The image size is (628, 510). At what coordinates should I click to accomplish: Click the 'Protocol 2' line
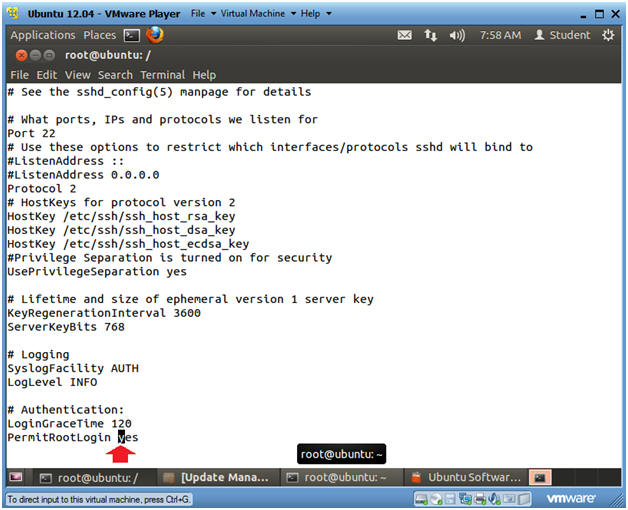click(42, 189)
